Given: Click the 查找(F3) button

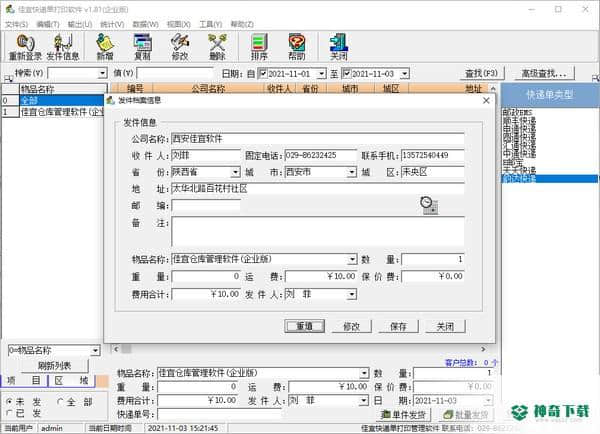Looking at the screenshot, I should (481, 73).
